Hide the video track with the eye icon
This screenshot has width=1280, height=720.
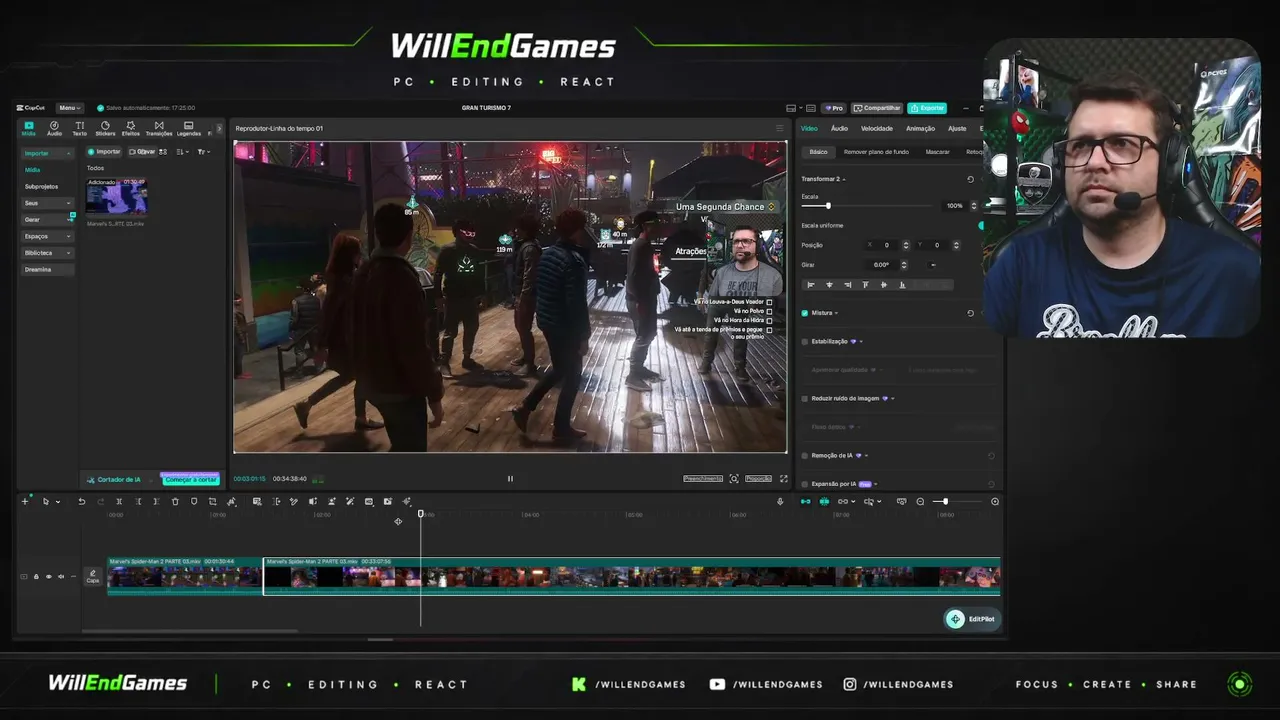point(48,577)
